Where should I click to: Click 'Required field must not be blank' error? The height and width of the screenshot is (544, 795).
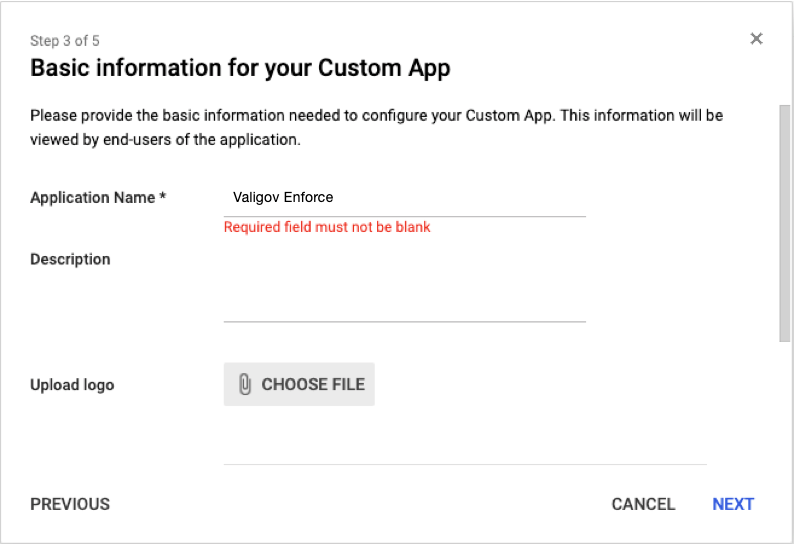pos(327,227)
